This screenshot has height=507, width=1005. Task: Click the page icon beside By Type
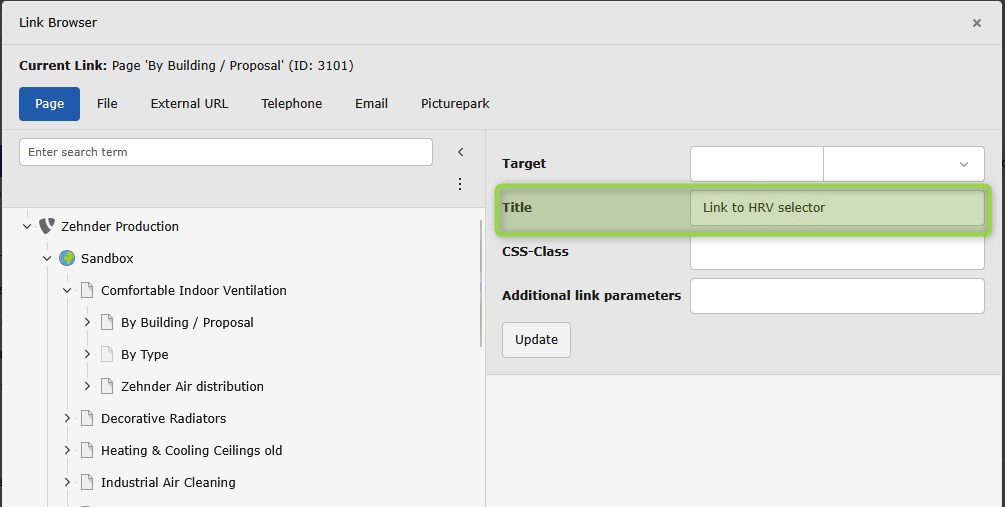click(x=107, y=354)
